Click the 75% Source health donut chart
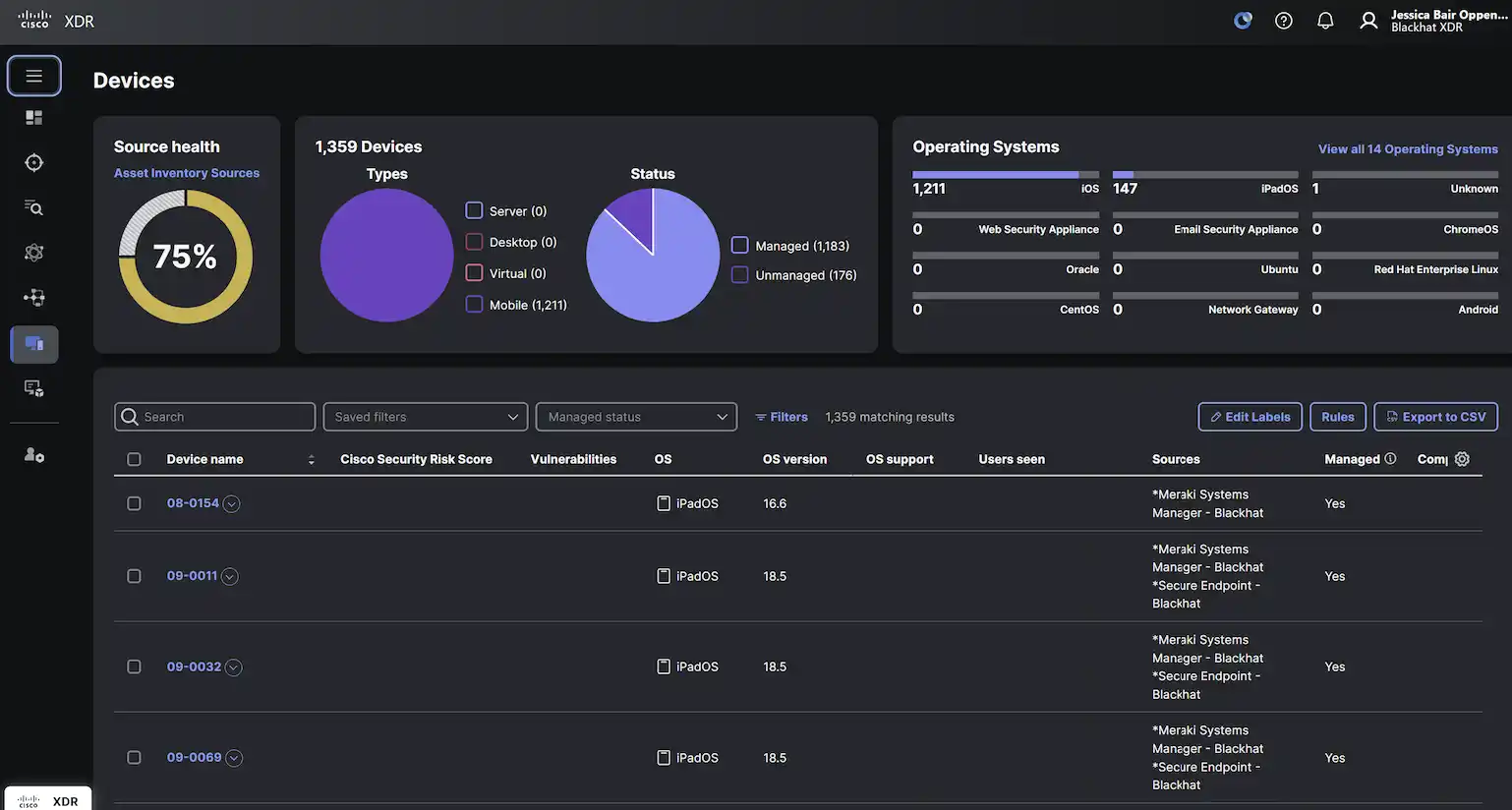The width and height of the screenshot is (1512, 810). coord(186,255)
